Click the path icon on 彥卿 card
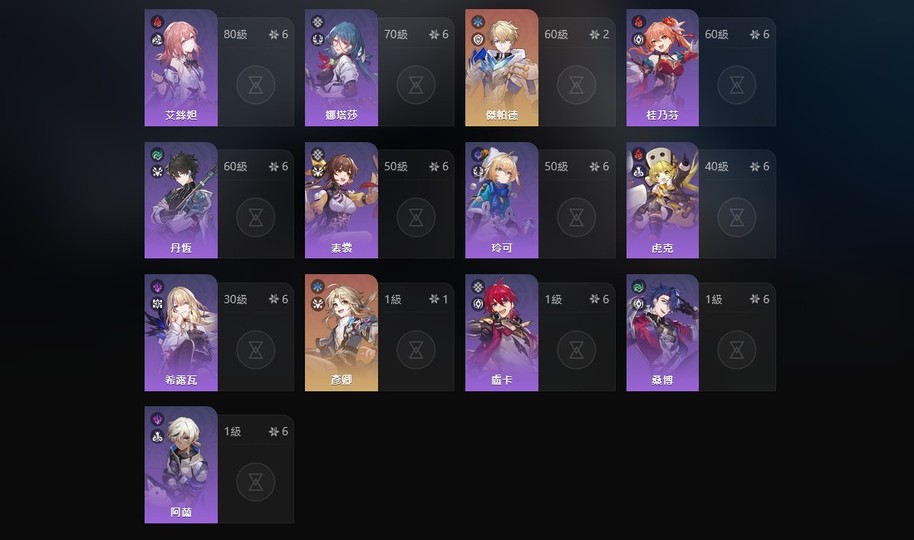914x540 pixels. pyautogui.click(x=318, y=304)
